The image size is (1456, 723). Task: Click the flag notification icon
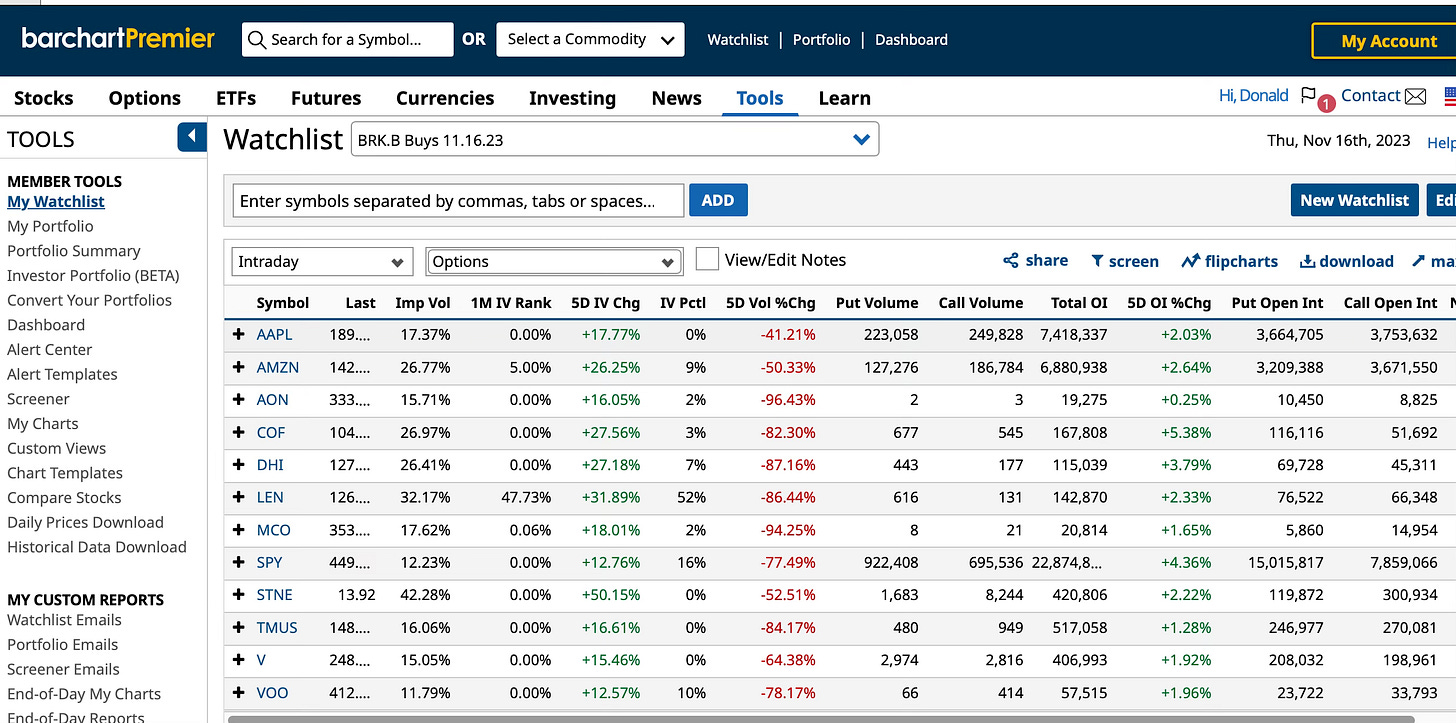(1308, 96)
